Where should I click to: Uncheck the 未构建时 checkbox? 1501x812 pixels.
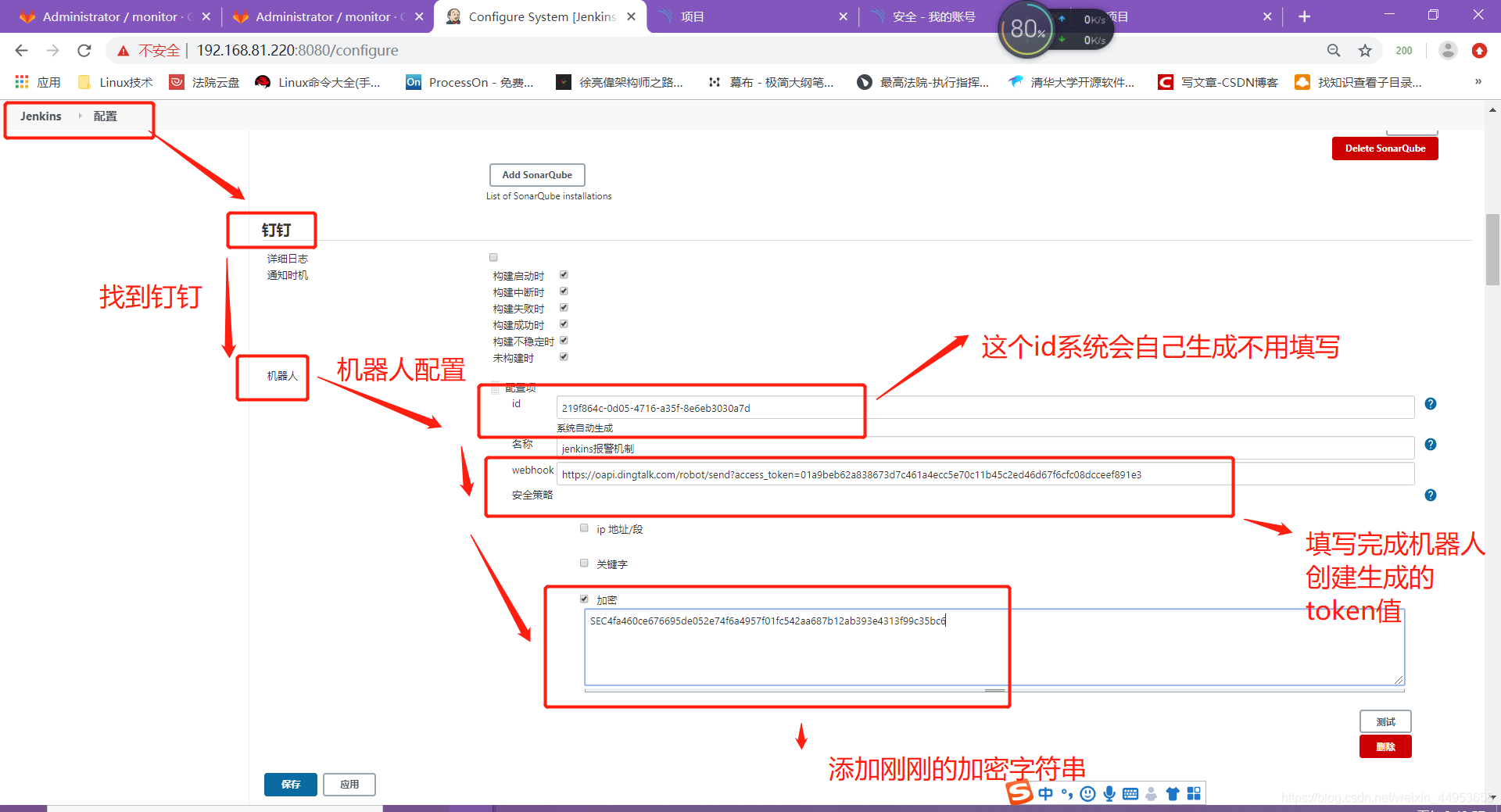pos(564,357)
